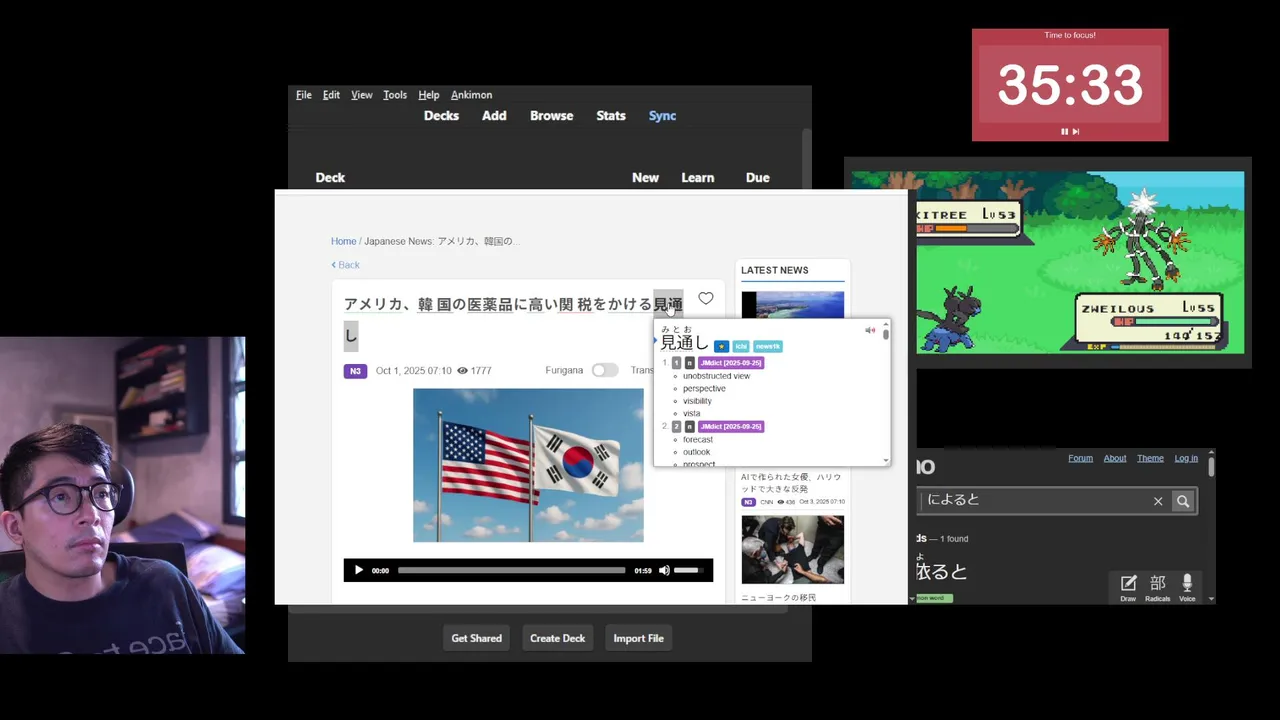This screenshot has width=1280, height=720.
Task: Focus the Jisho search input field
Action: [x=1035, y=501]
